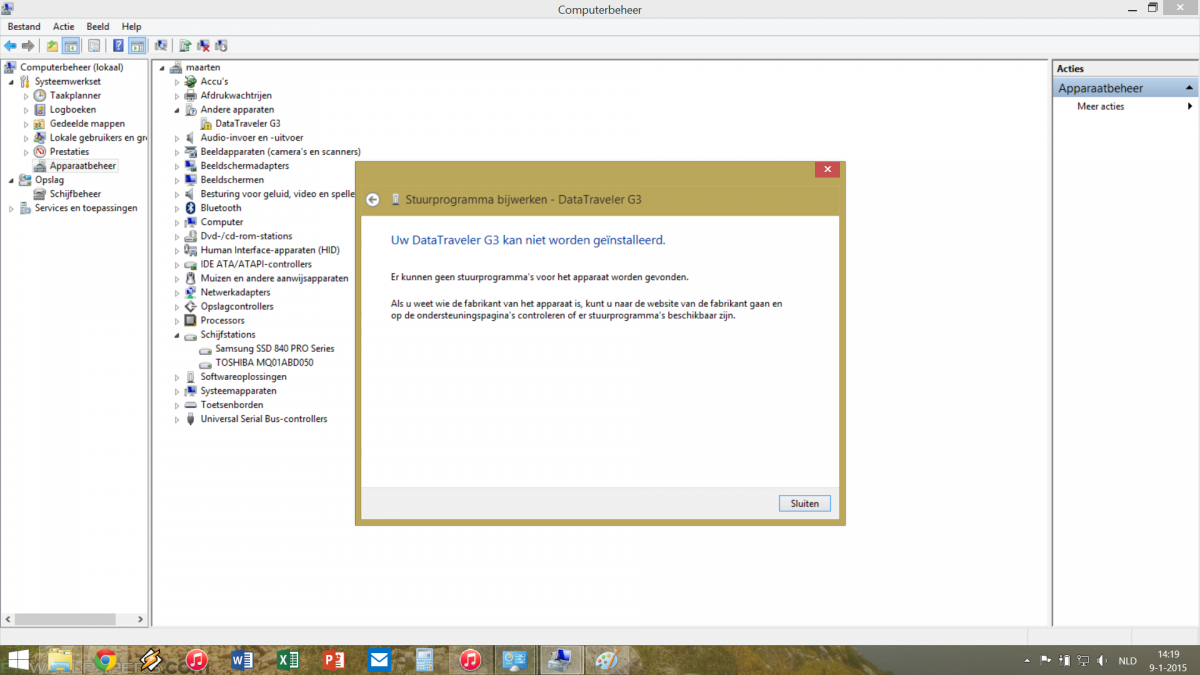The width and height of the screenshot is (1200, 675).
Task: Click the grey Forward arrow in toolbar
Action: [28, 45]
